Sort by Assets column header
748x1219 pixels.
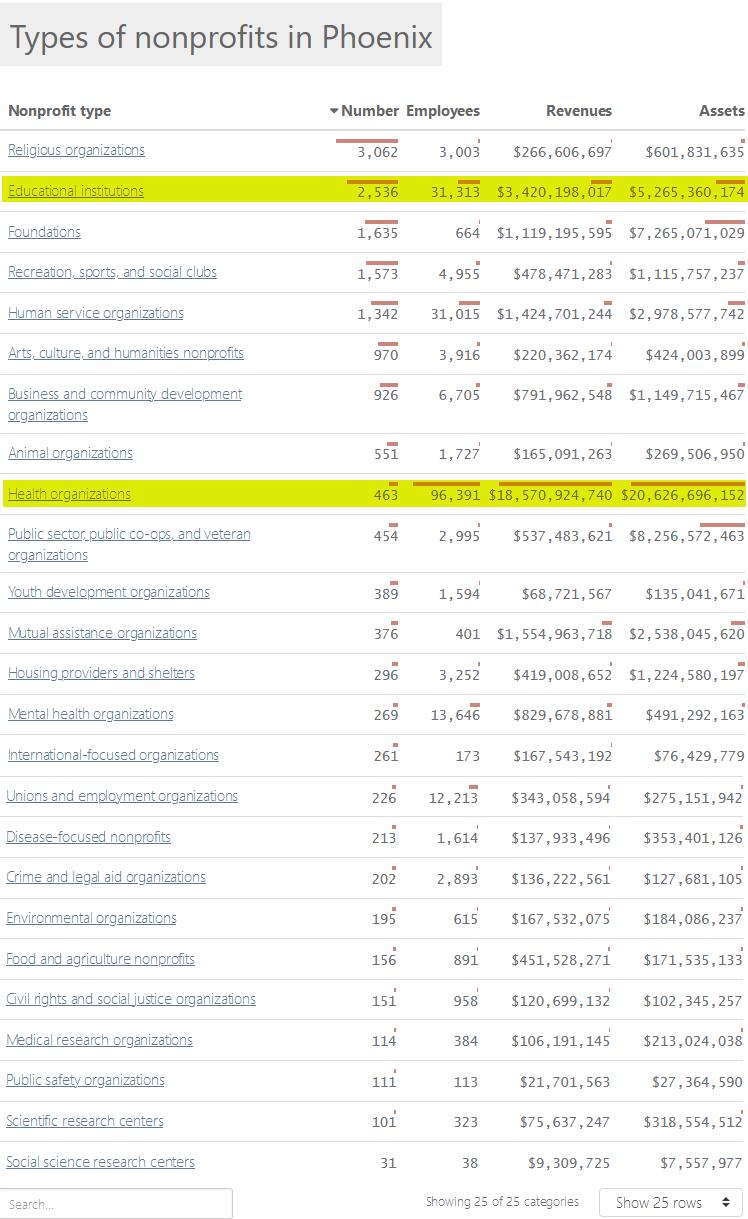(x=722, y=111)
